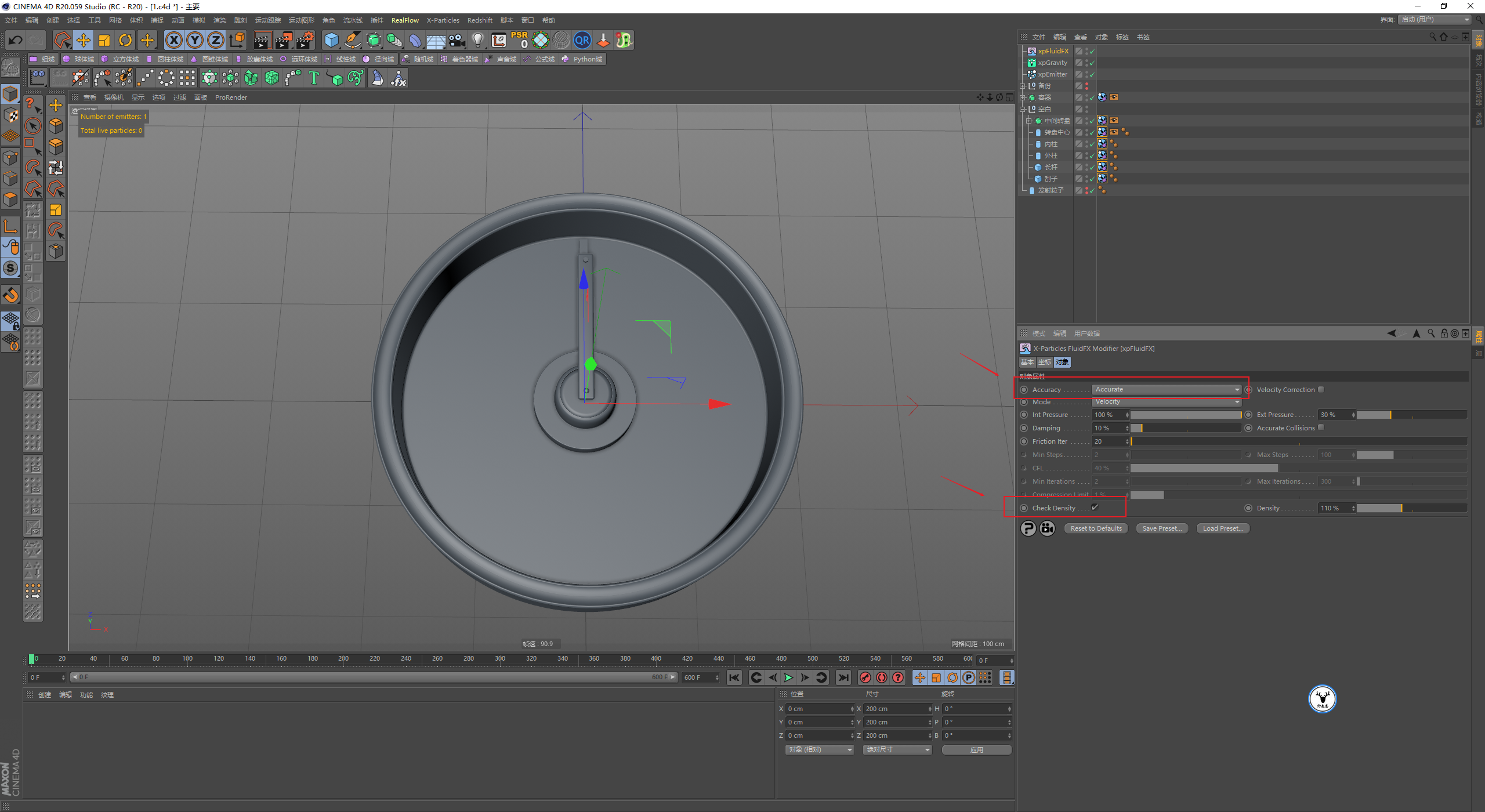Select the Scale tool icon
Viewport: 1485px width, 812px height.
(104, 40)
